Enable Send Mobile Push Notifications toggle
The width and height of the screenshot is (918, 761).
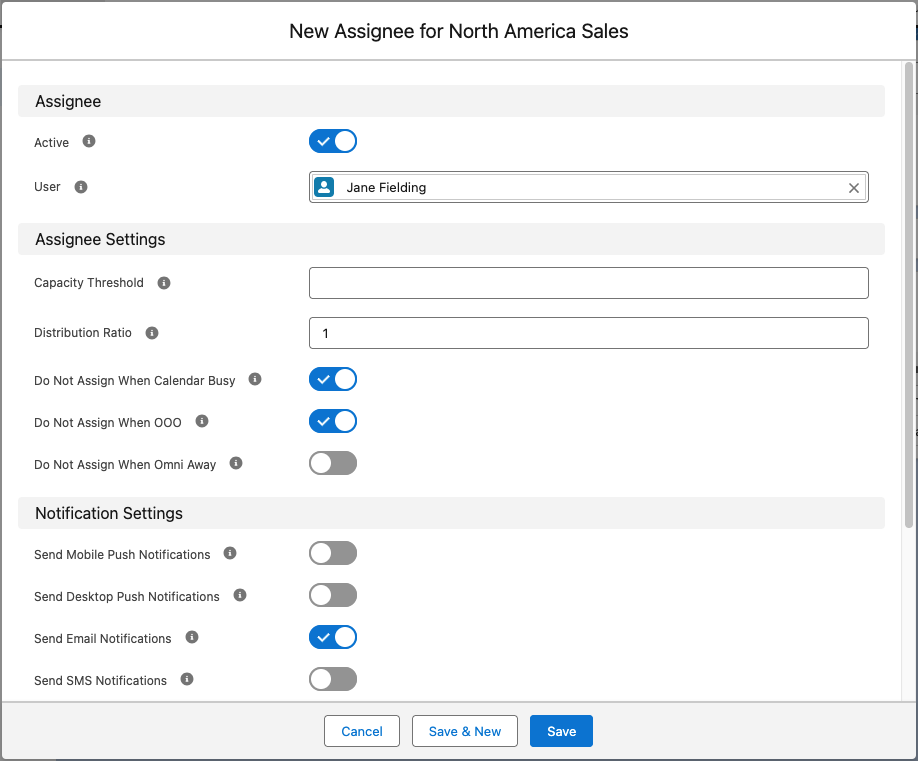tap(333, 553)
